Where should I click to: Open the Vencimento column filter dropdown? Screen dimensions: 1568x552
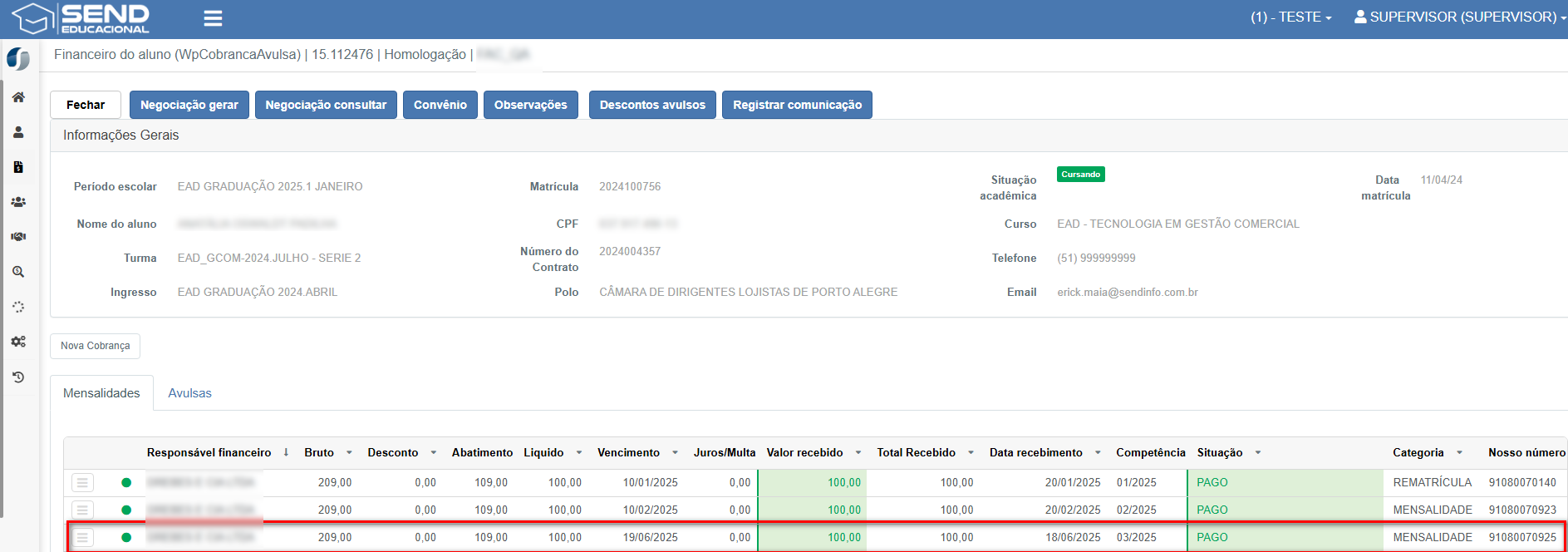[x=675, y=452]
